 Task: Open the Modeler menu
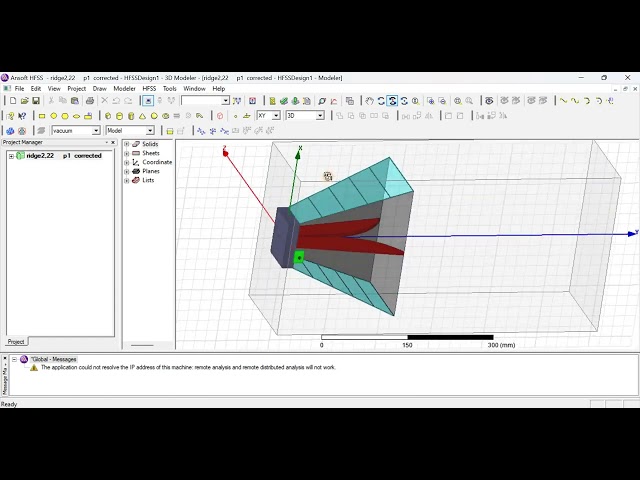124,89
